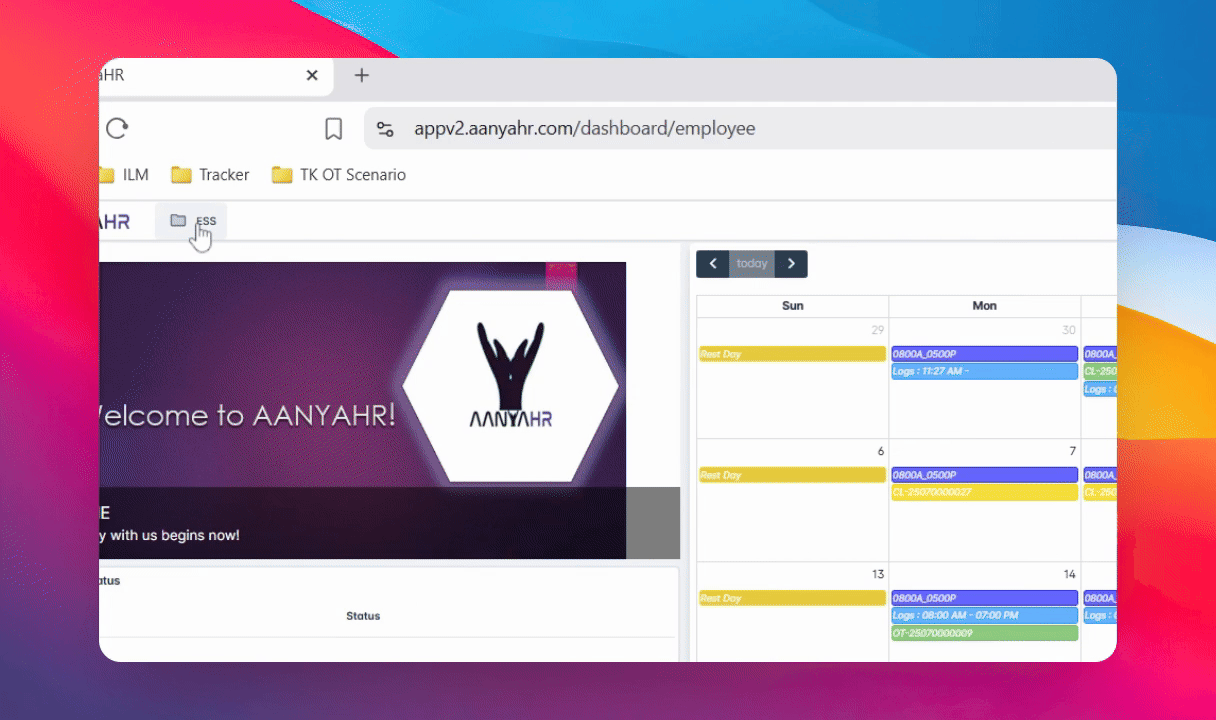Open the Tracker bookmark folder

click(x=210, y=175)
